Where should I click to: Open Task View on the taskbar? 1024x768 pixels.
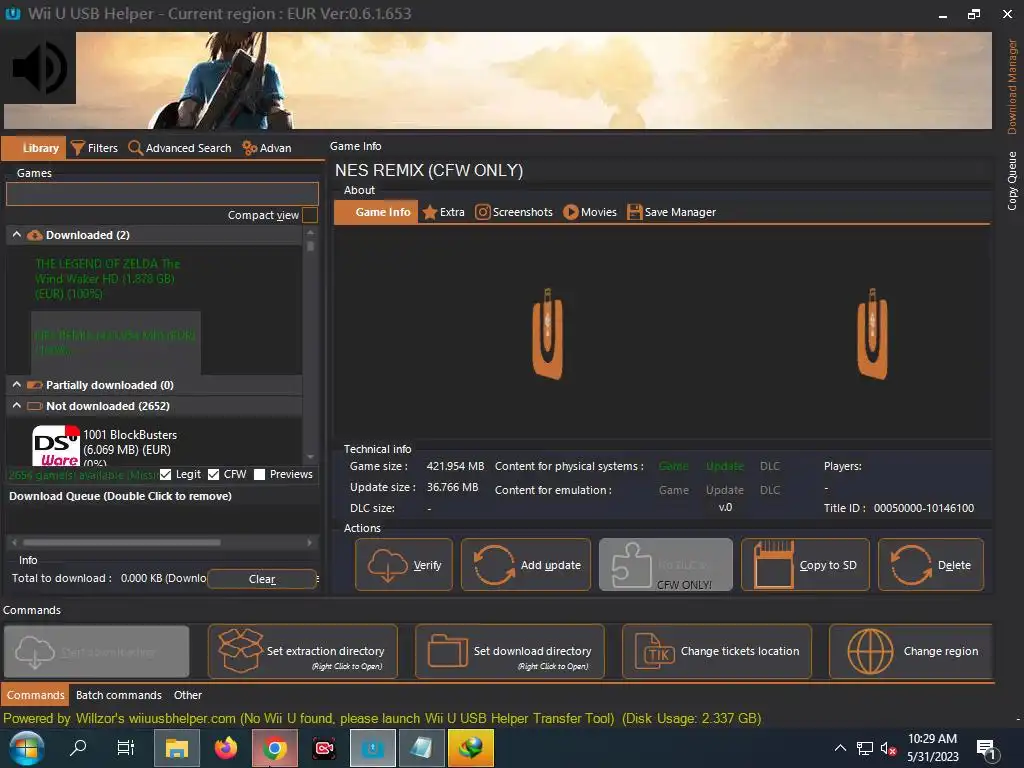[x=125, y=748]
